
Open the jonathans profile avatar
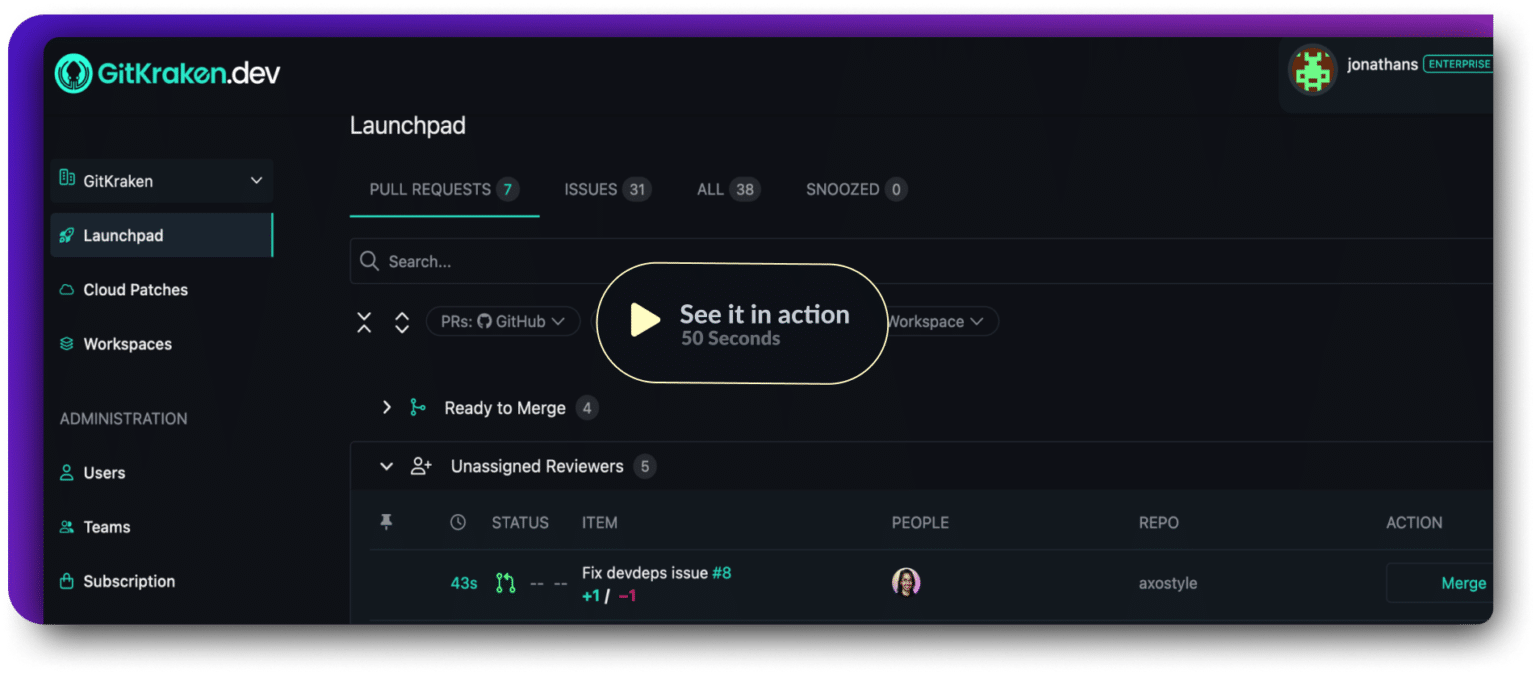pyautogui.click(x=1312, y=70)
